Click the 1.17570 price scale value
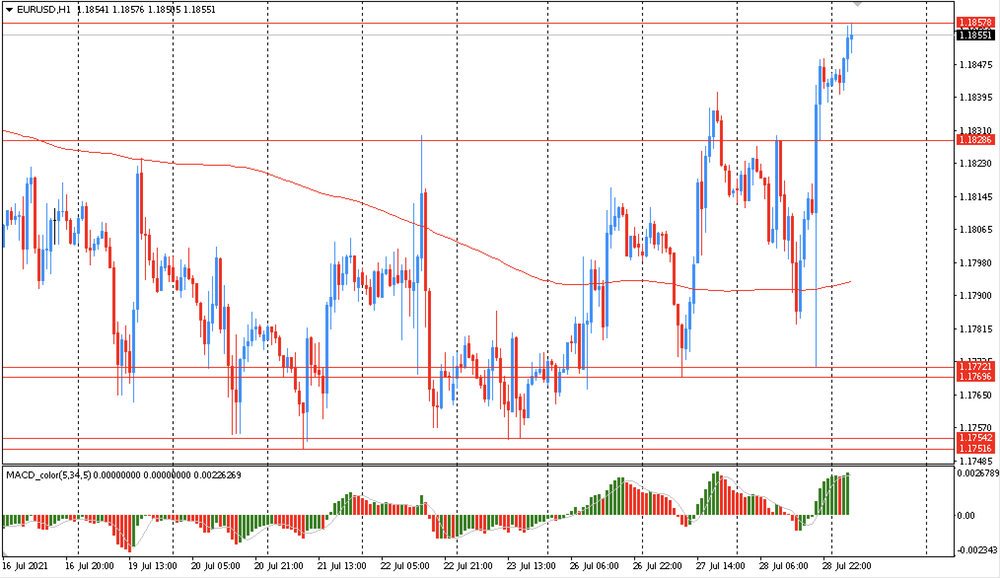1000x579 pixels. coord(976,428)
